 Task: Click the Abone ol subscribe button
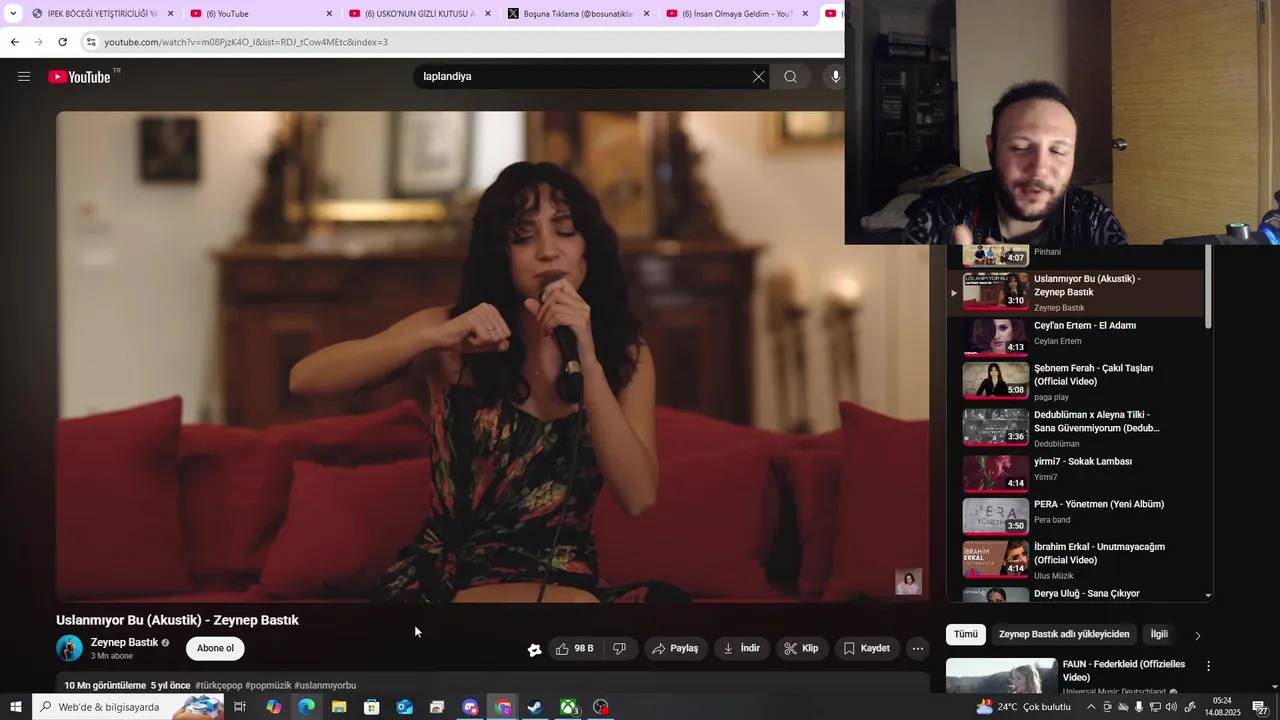click(x=215, y=649)
